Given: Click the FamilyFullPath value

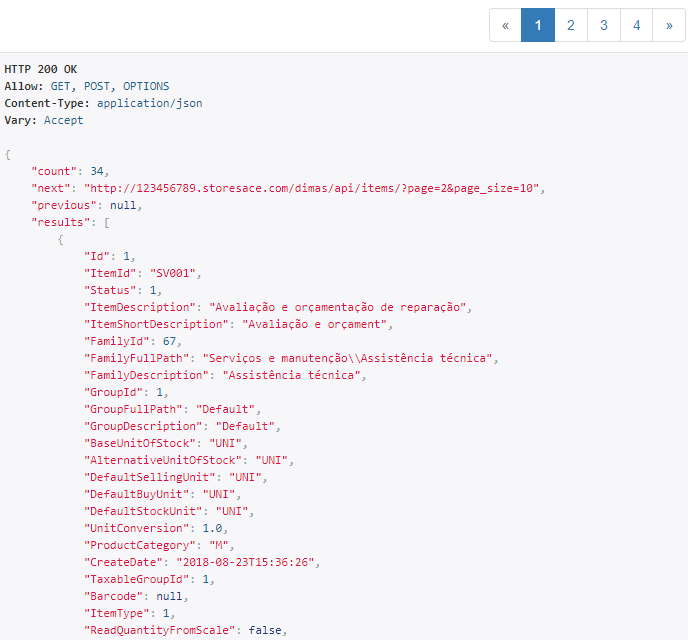Looking at the screenshot, I should point(348,359).
